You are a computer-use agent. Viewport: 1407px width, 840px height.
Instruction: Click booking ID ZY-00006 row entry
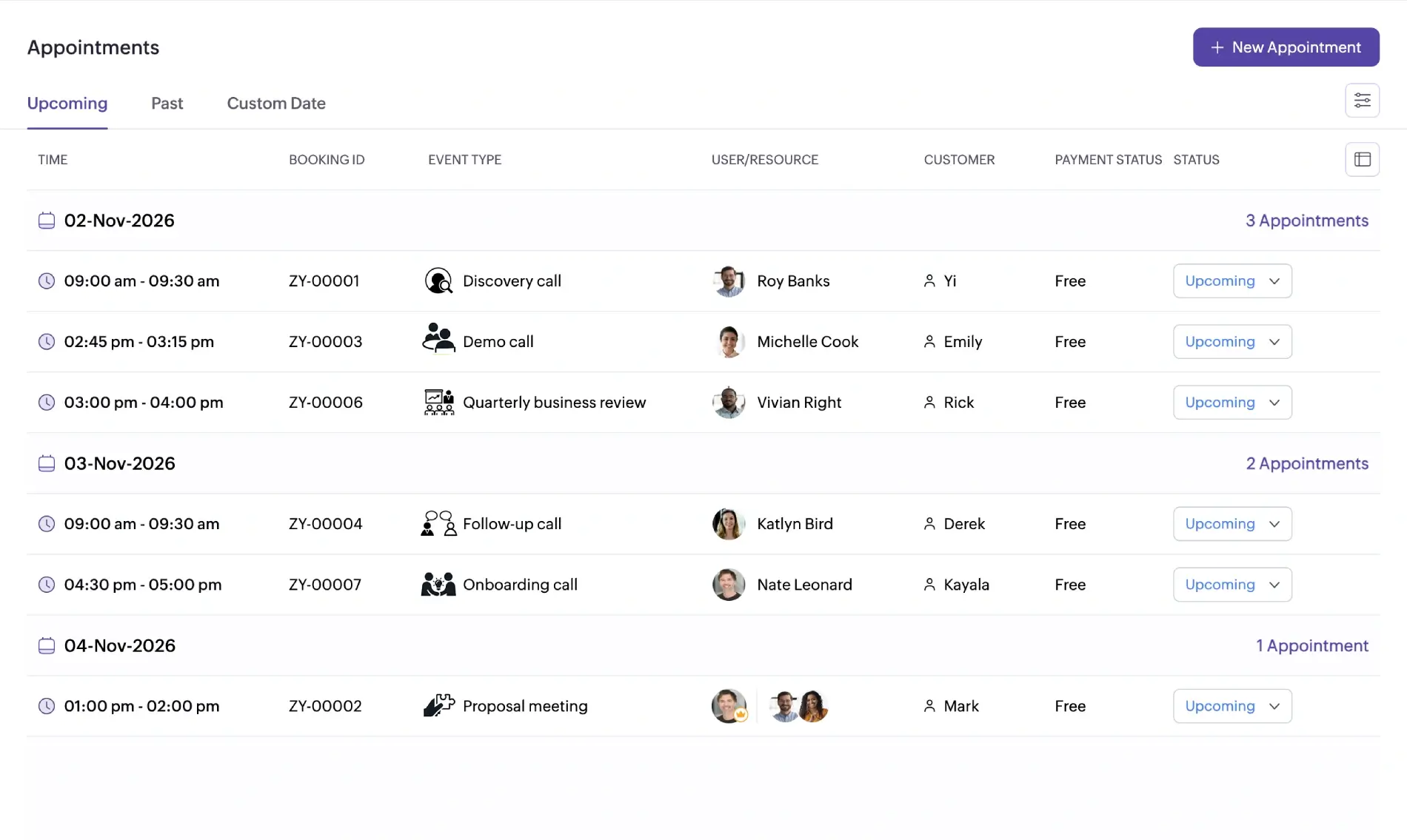pos(324,402)
